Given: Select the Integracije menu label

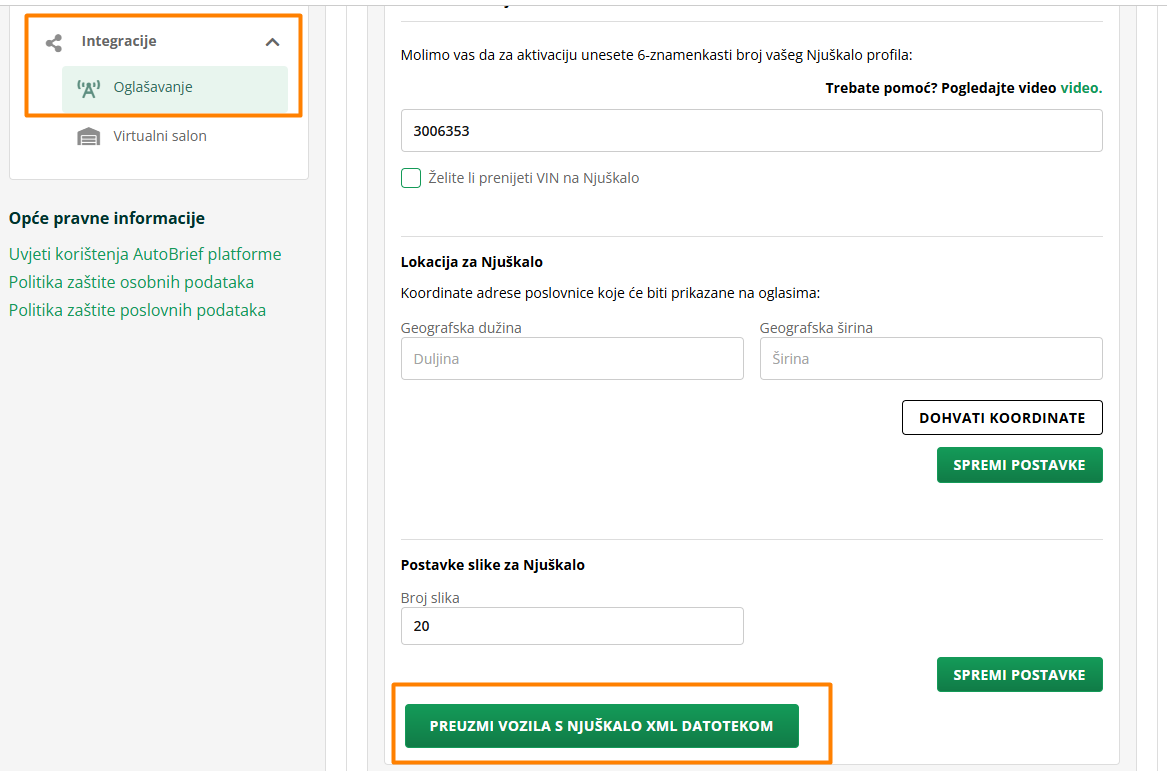Looking at the screenshot, I should [x=119, y=41].
